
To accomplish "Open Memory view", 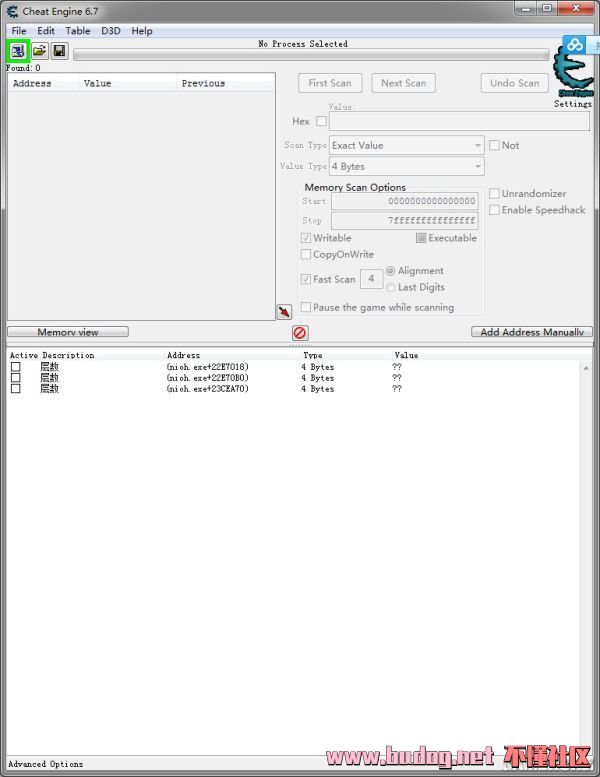I will tap(68, 332).
